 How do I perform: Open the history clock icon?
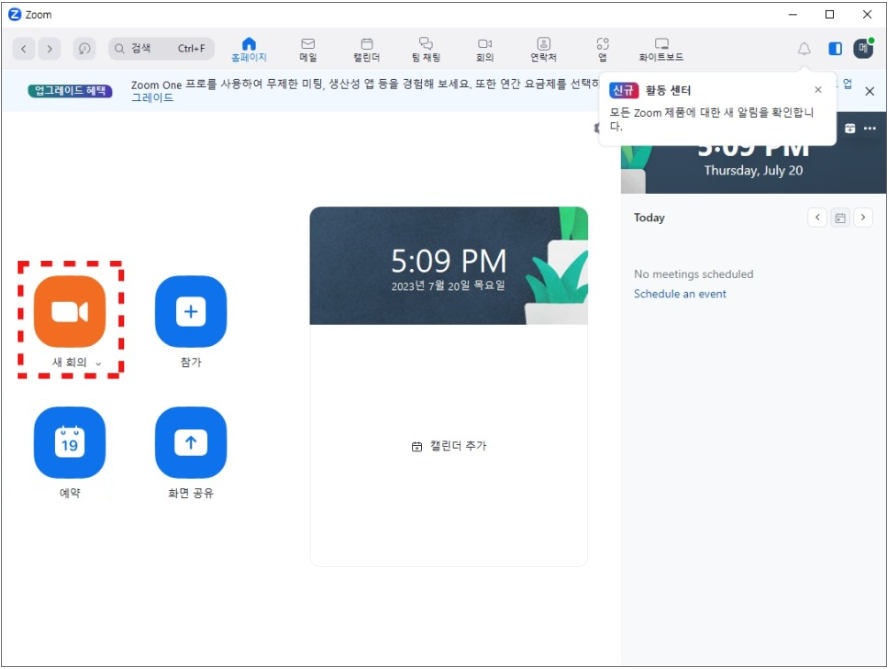click(x=84, y=49)
